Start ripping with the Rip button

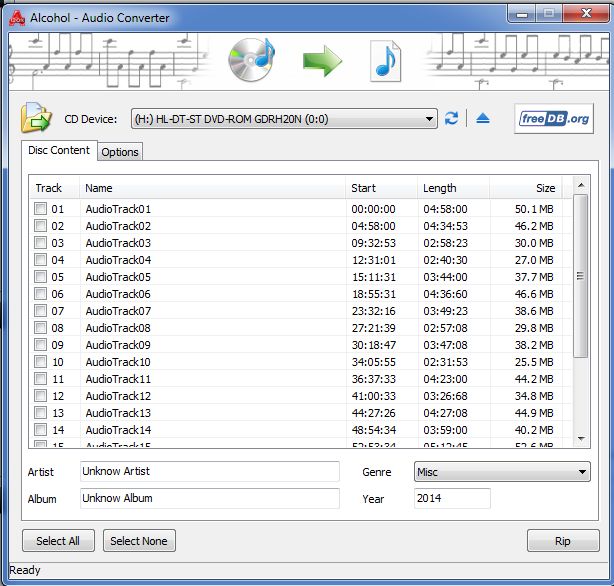coord(563,541)
